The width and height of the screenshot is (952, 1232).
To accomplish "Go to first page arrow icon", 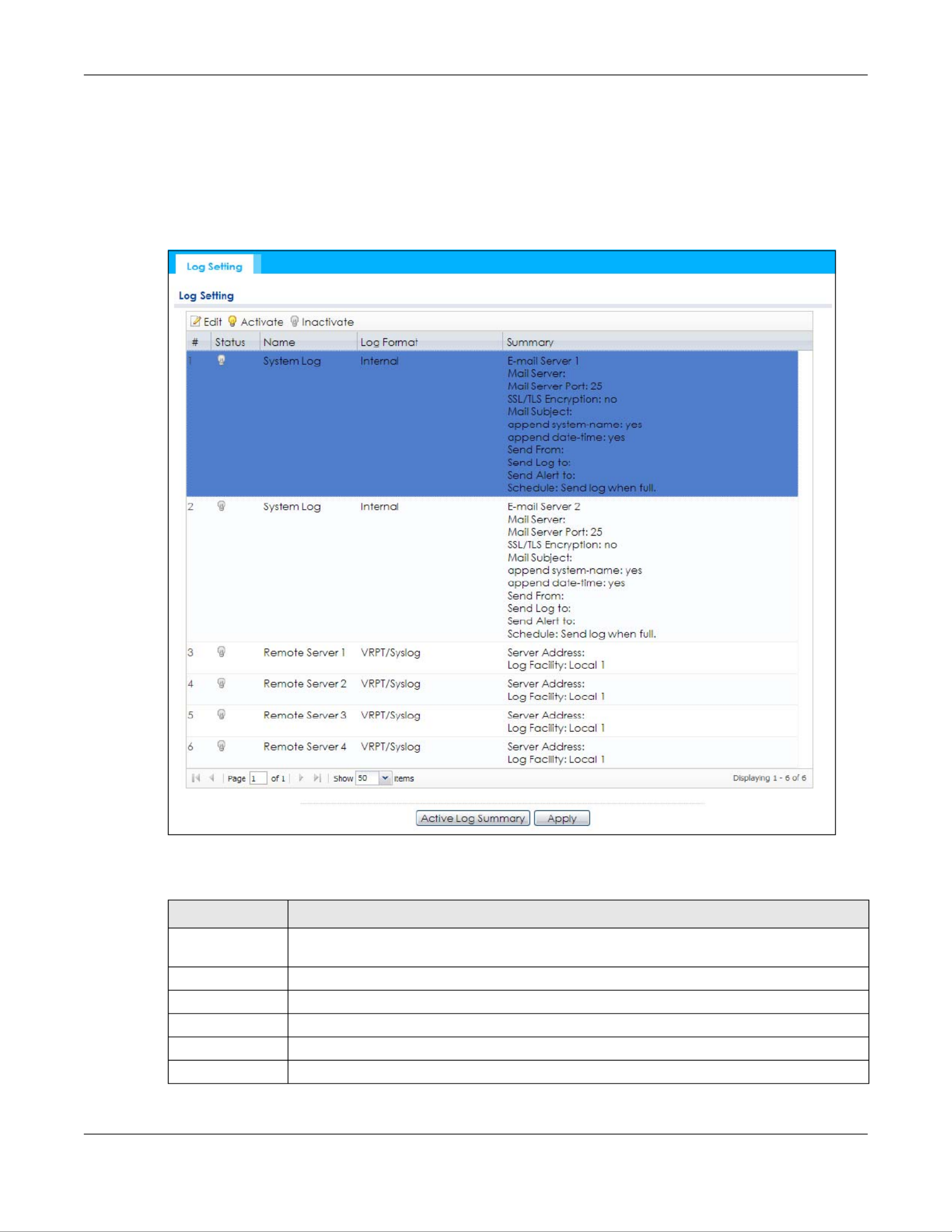I will pyautogui.click(x=196, y=778).
